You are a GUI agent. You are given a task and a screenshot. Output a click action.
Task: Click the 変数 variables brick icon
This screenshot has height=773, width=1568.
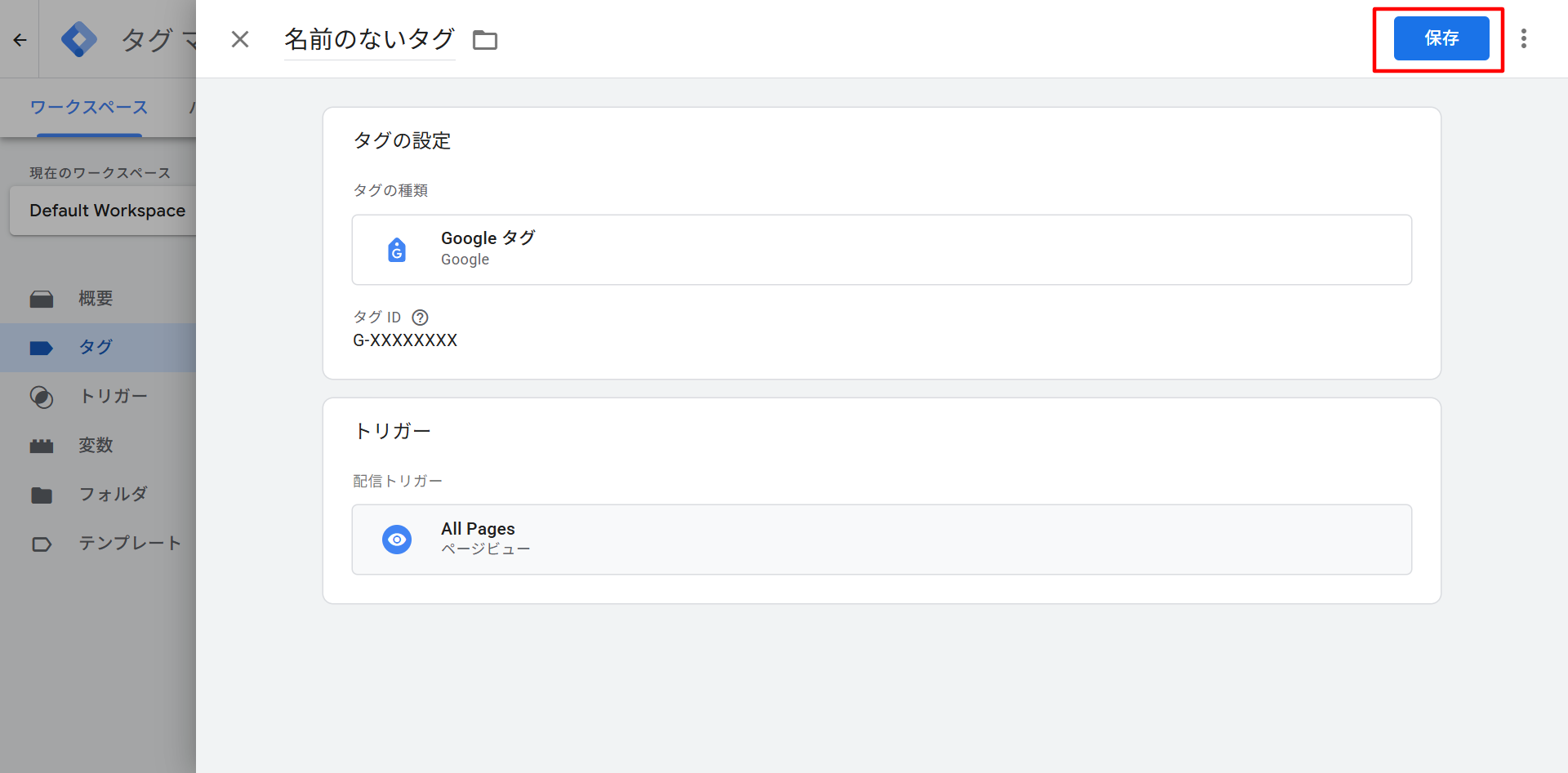(x=42, y=446)
